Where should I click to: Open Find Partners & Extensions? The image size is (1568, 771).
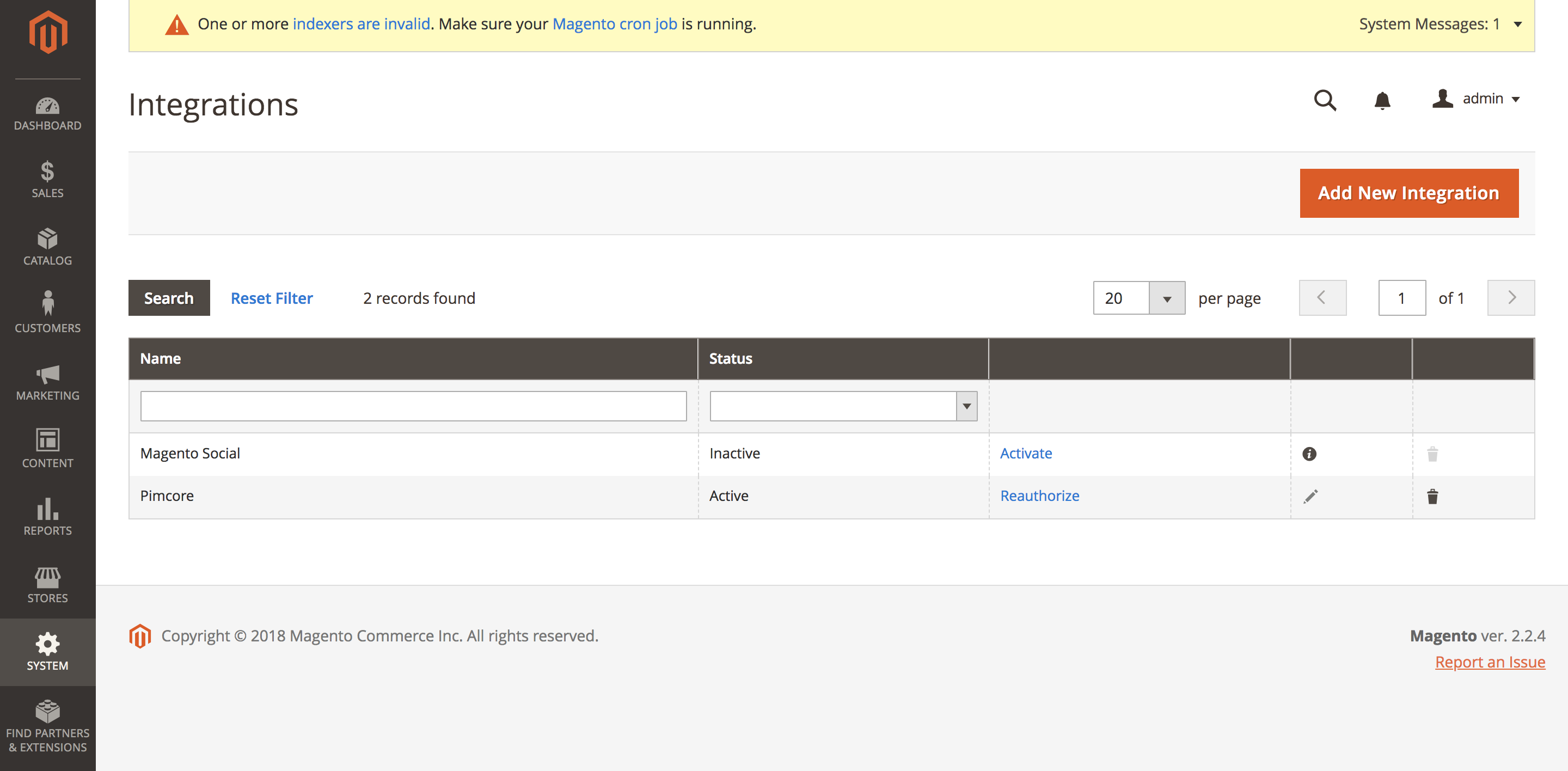point(47,727)
